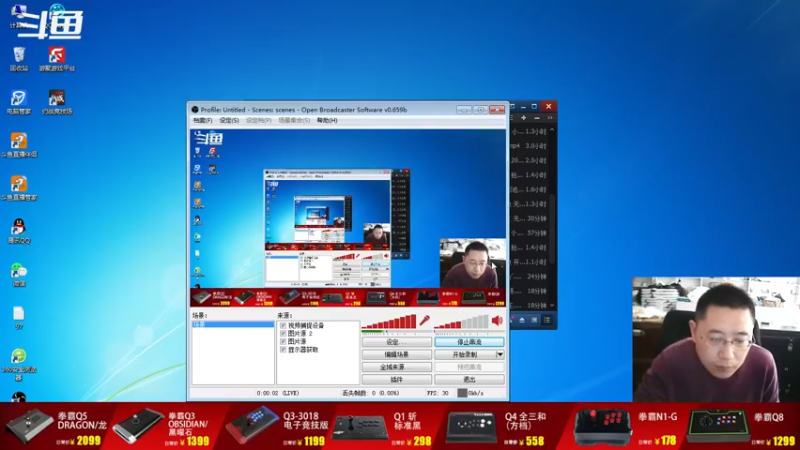Click the 设定... button in OBS

point(397,342)
